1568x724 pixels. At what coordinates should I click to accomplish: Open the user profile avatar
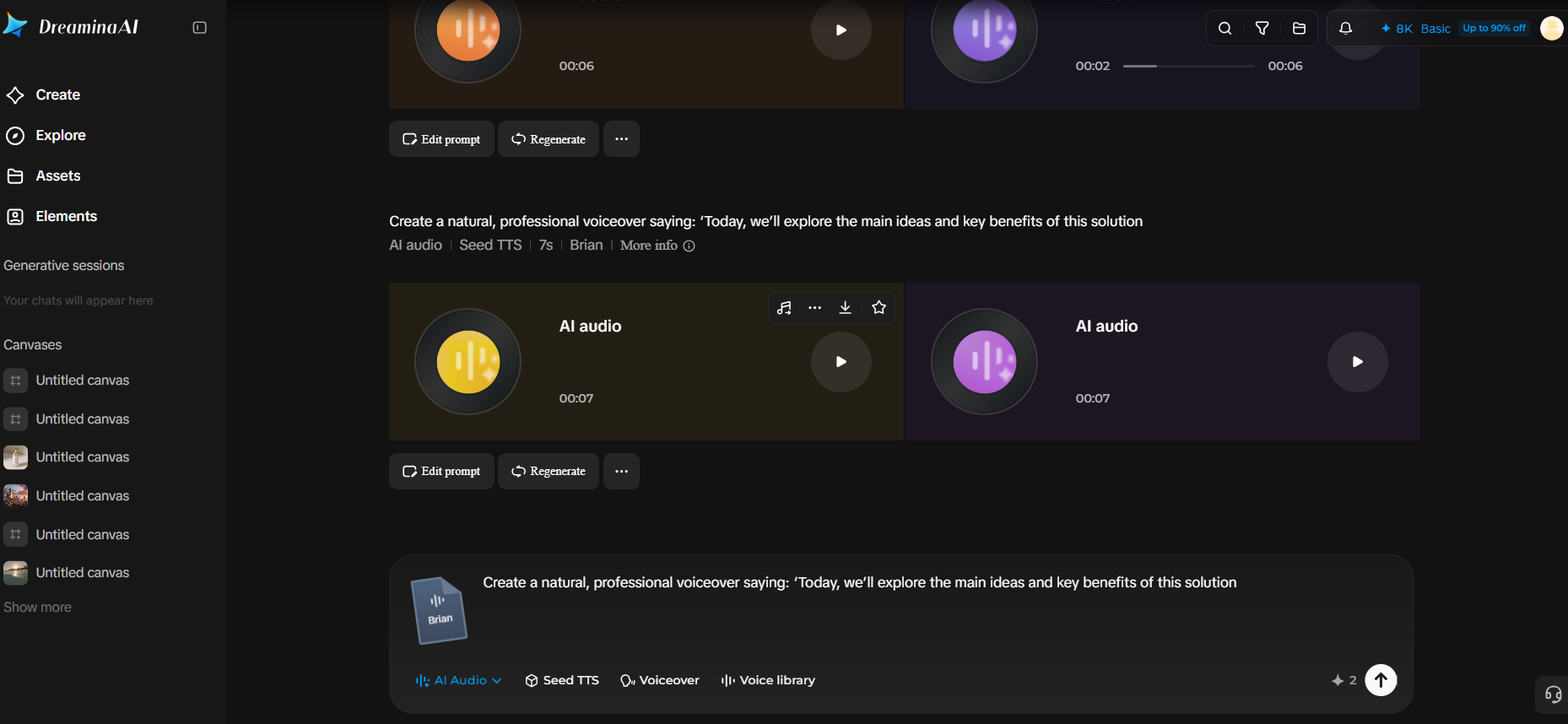[x=1551, y=29]
